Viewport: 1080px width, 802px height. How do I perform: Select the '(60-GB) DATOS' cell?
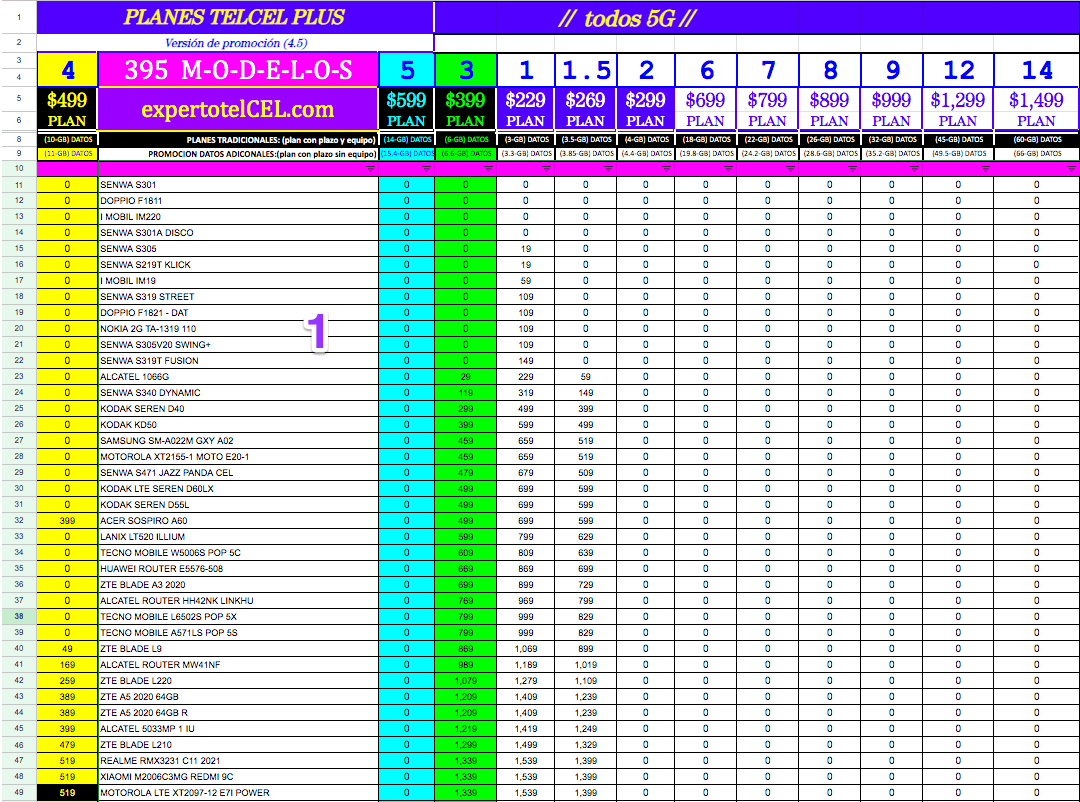1037,140
